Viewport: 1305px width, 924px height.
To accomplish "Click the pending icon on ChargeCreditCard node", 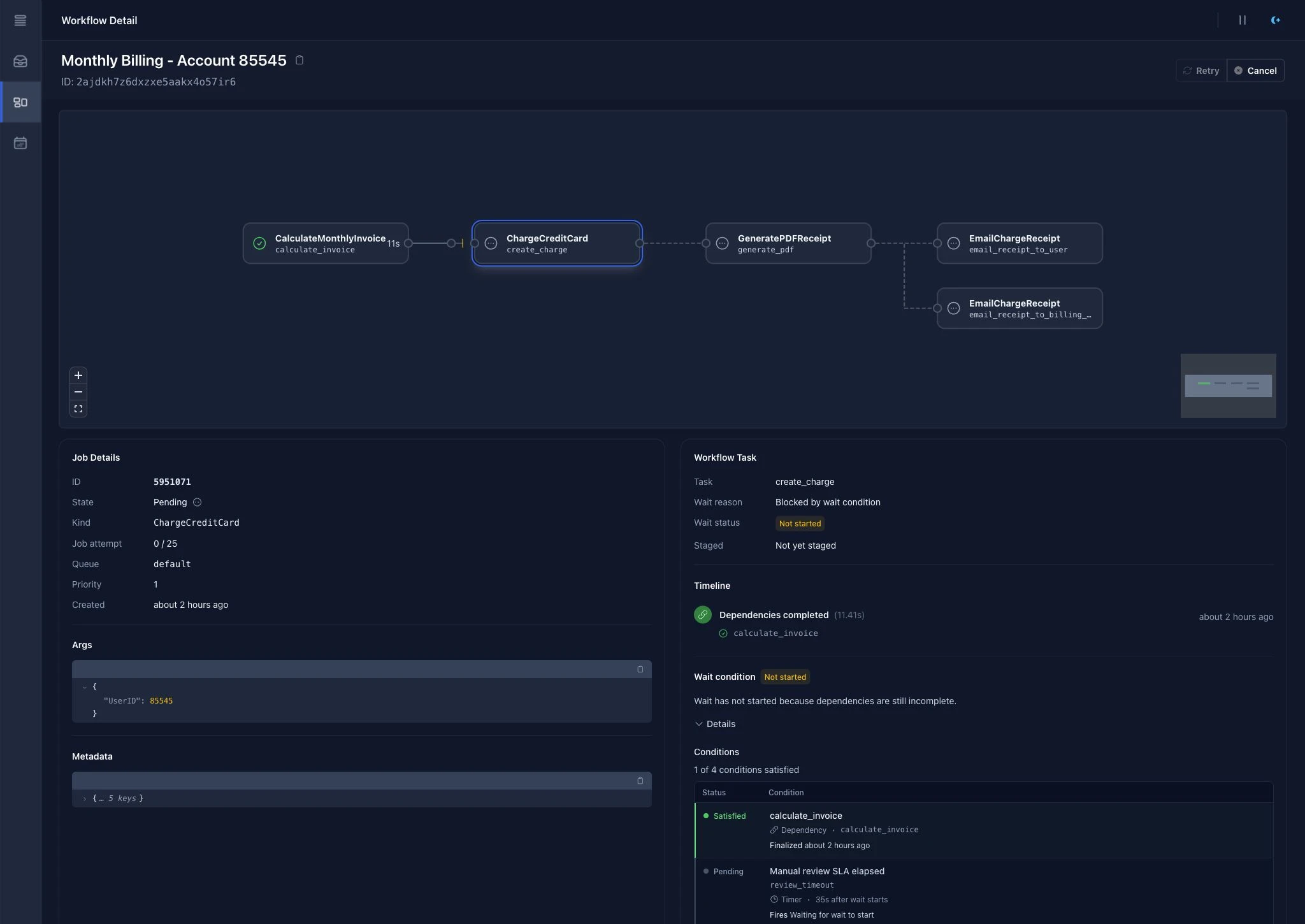I will tap(491, 243).
